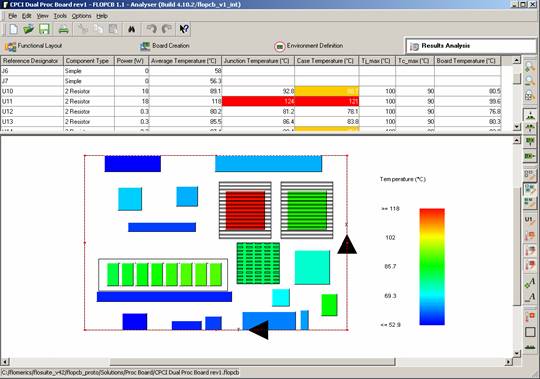This screenshot has height=379, width=540.
Task: Click the Print toolbar icon
Action: (63, 30)
